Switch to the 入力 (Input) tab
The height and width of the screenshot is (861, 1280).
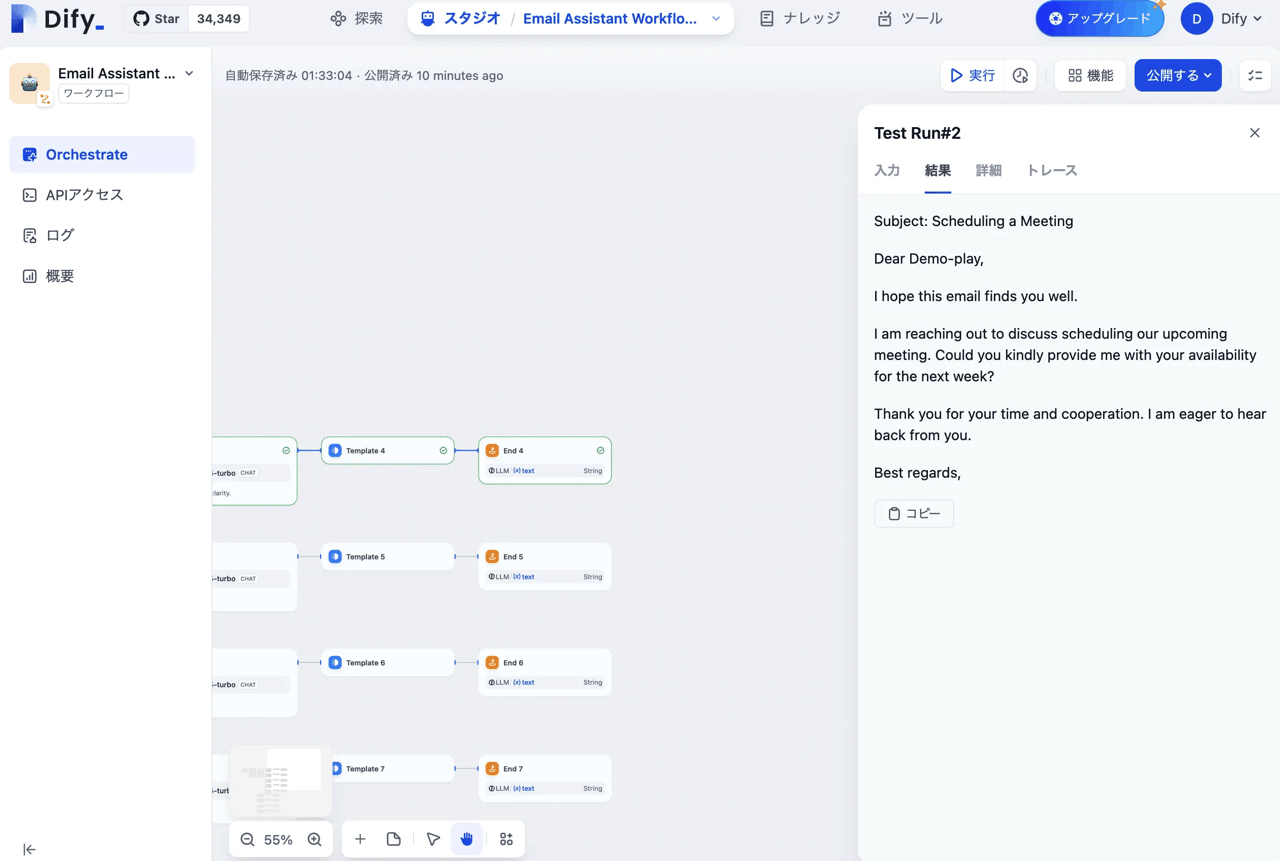coord(887,170)
